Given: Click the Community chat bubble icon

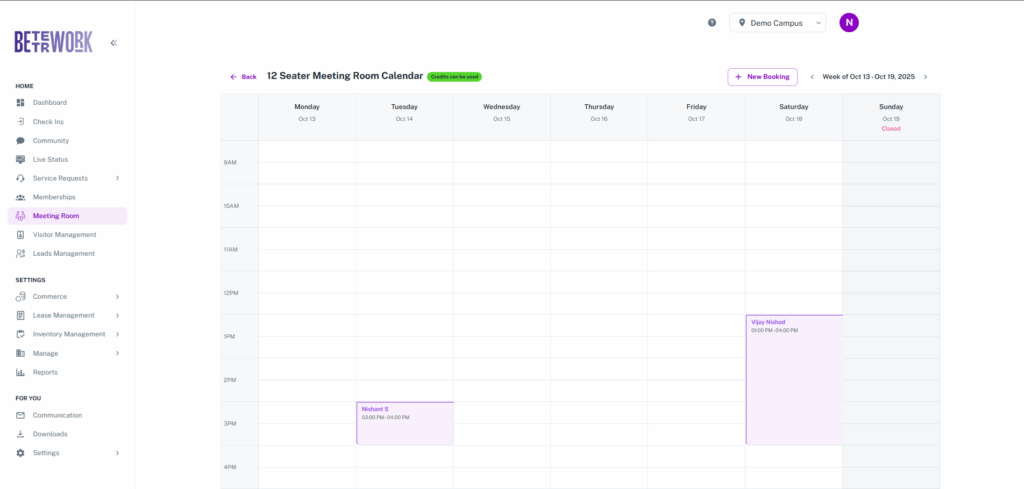Looking at the screenshot, I should pos(21,141).
